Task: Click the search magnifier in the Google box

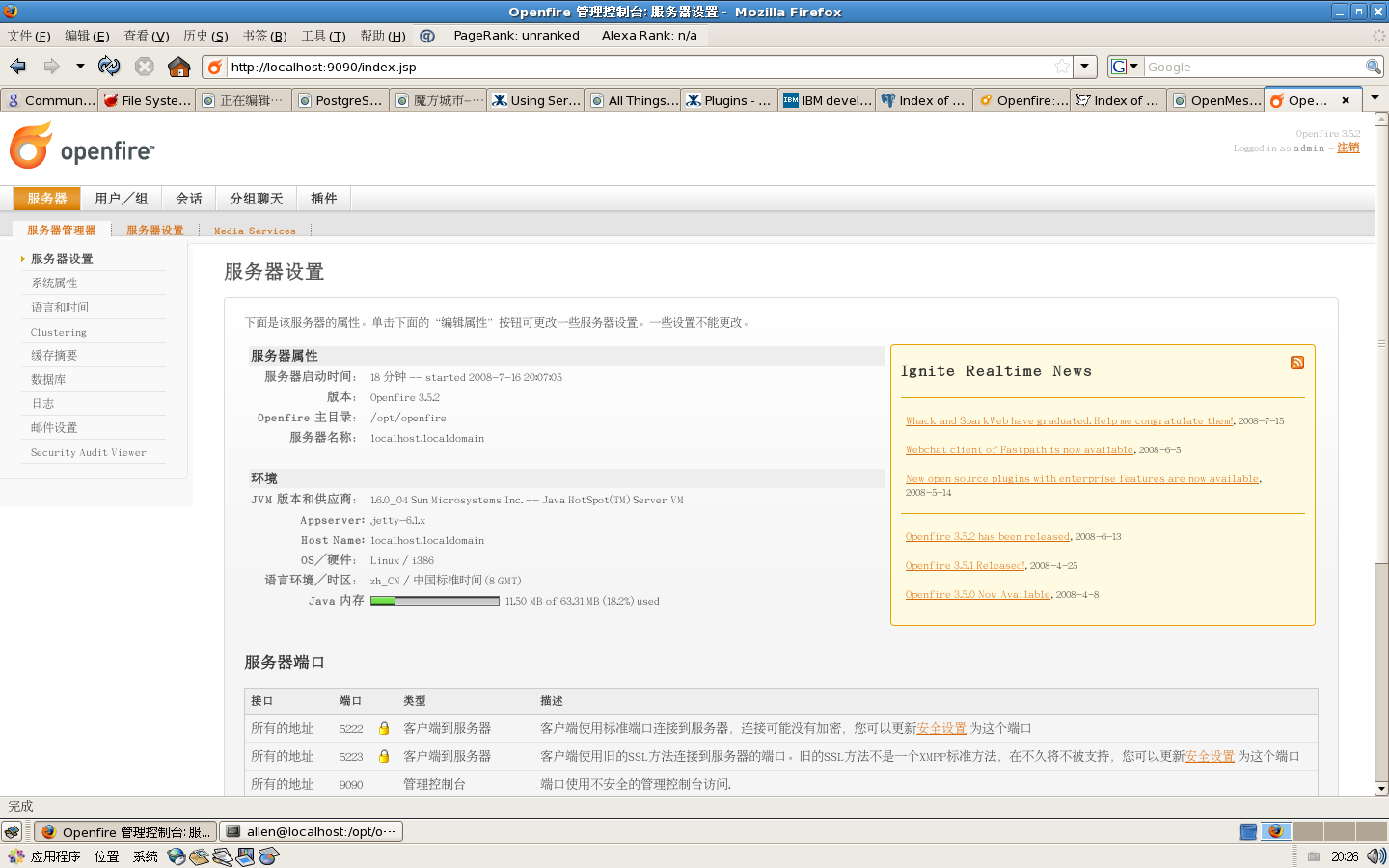Action: pos(1373,67)
